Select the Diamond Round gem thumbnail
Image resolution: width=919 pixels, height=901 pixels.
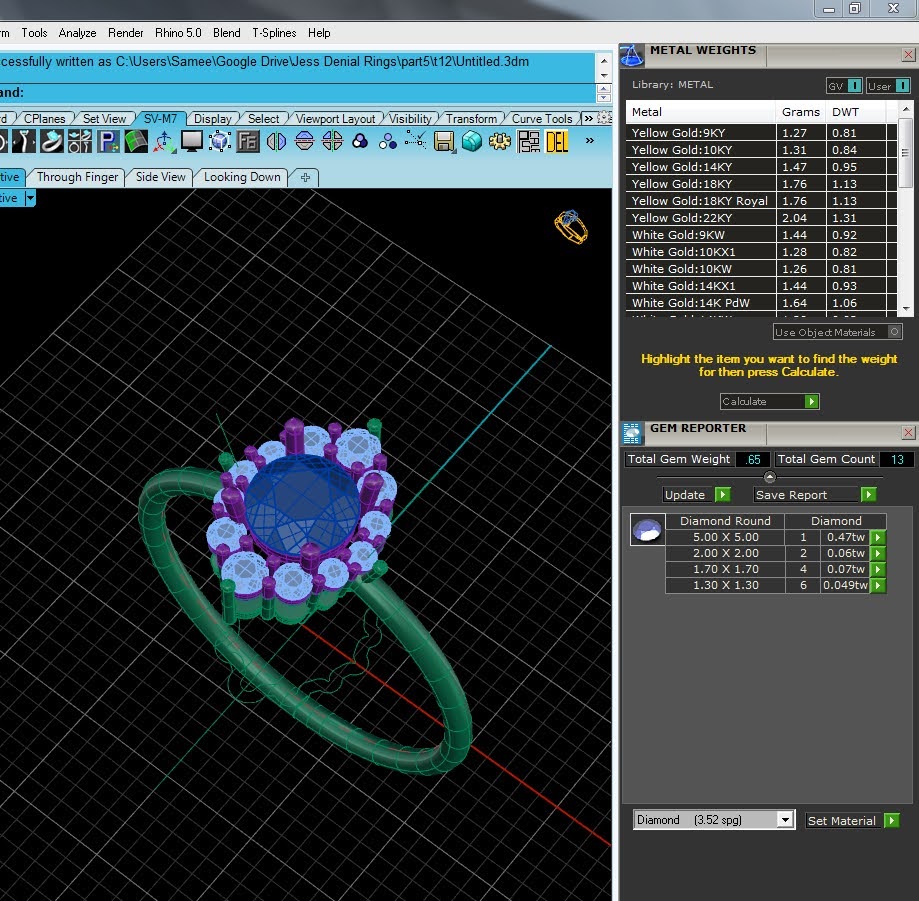(x=647, y=529)
